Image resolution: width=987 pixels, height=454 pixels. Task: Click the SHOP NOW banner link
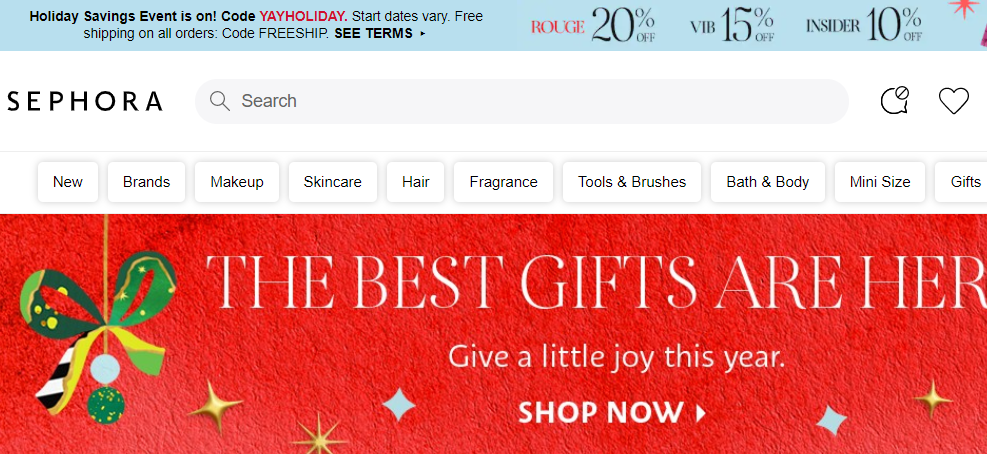point(612,413)
